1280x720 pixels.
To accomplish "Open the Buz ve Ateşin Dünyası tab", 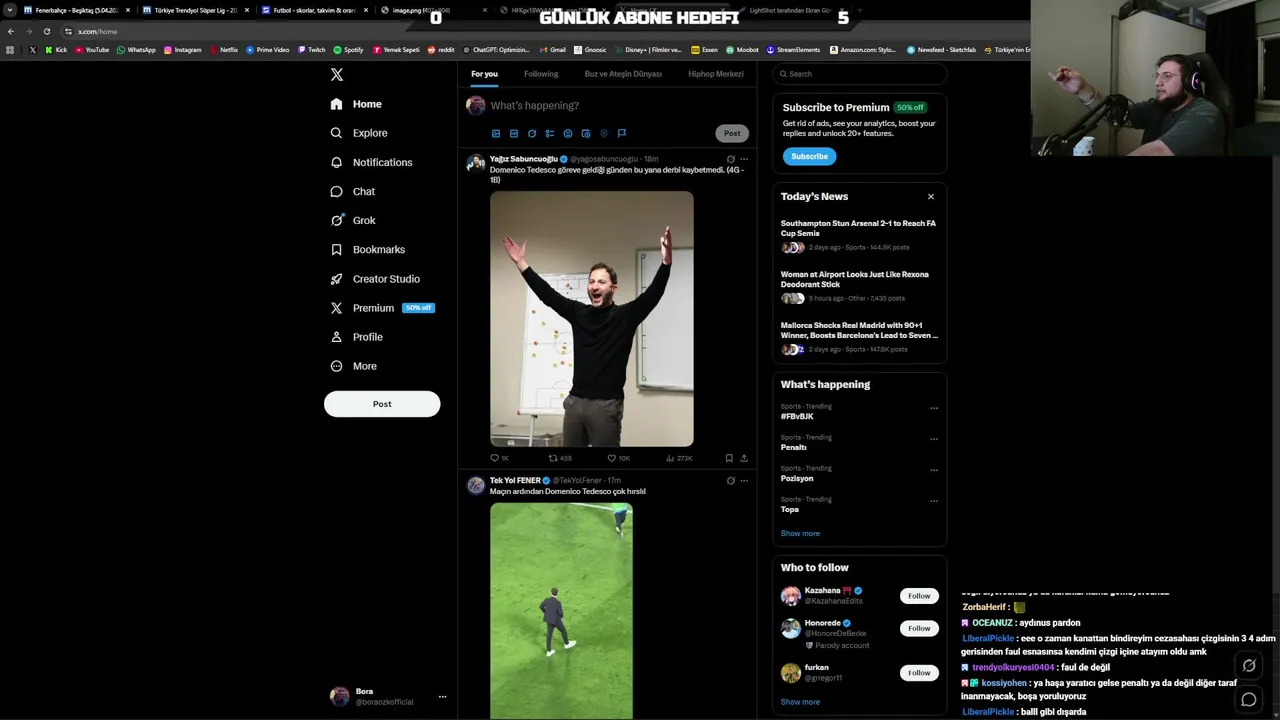I will (623, 74).
